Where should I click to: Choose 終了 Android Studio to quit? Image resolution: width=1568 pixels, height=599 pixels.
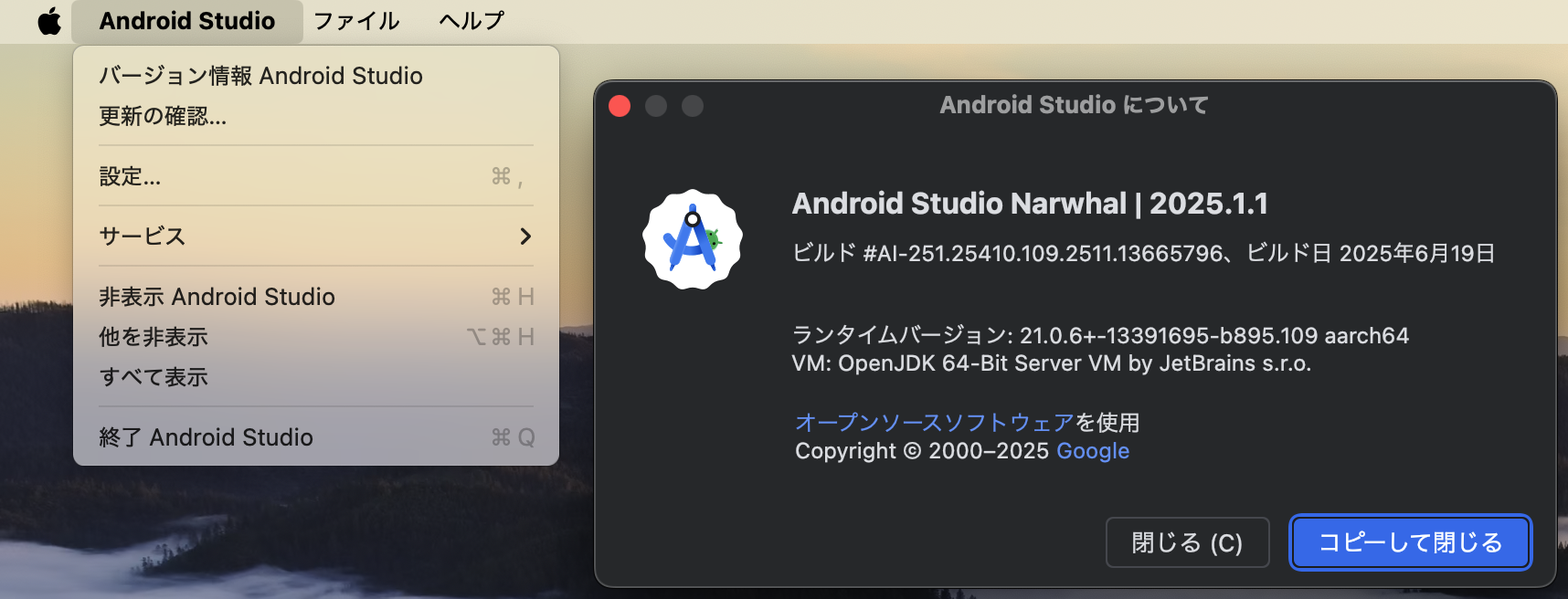pos(207,436)
